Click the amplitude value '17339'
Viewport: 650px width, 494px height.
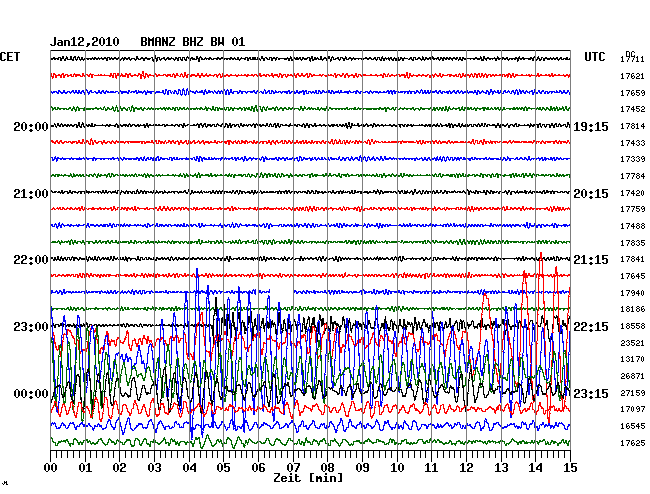(x=633, y=159)
